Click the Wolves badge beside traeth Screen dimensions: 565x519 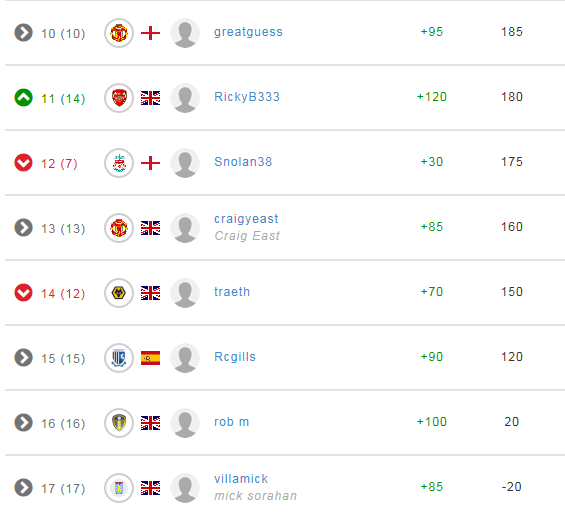coord(119,293)
